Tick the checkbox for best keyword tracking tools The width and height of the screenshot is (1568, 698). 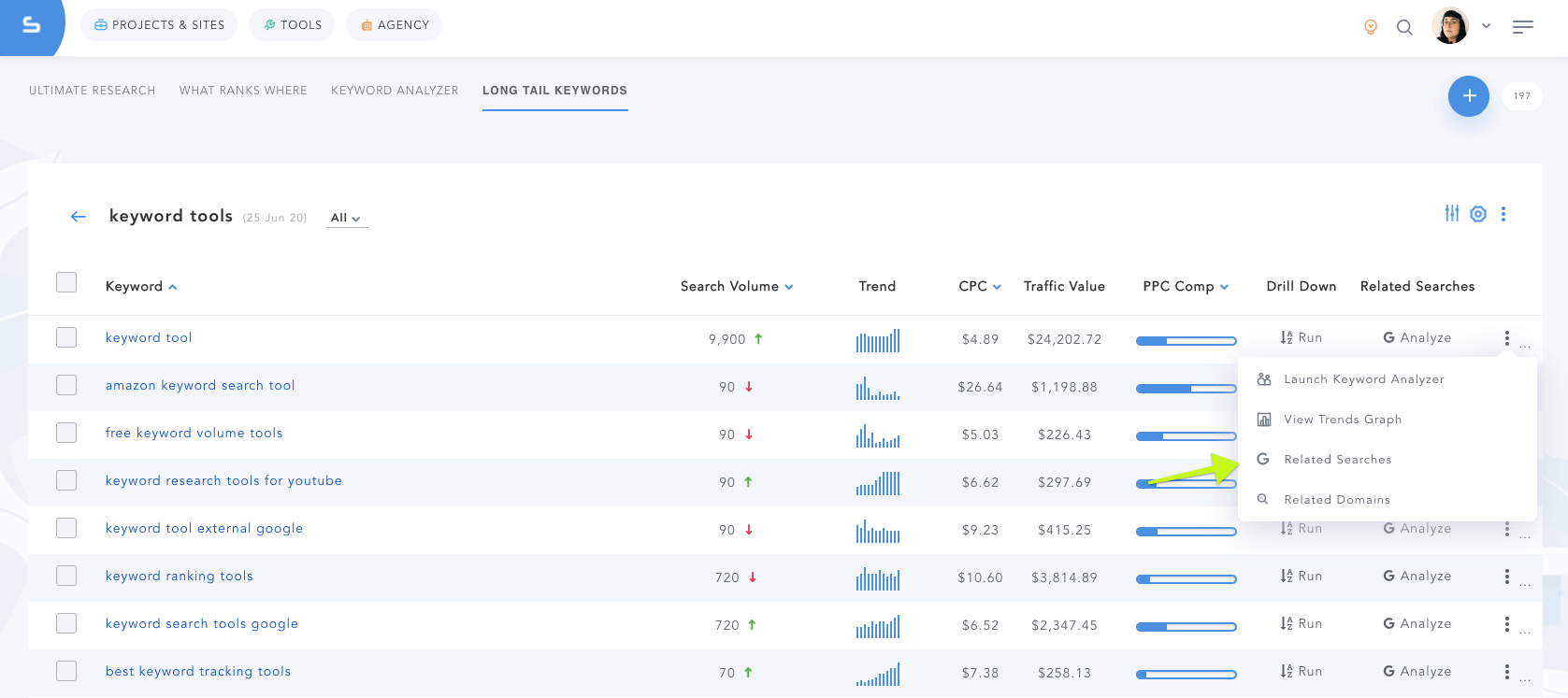[66, 671]
